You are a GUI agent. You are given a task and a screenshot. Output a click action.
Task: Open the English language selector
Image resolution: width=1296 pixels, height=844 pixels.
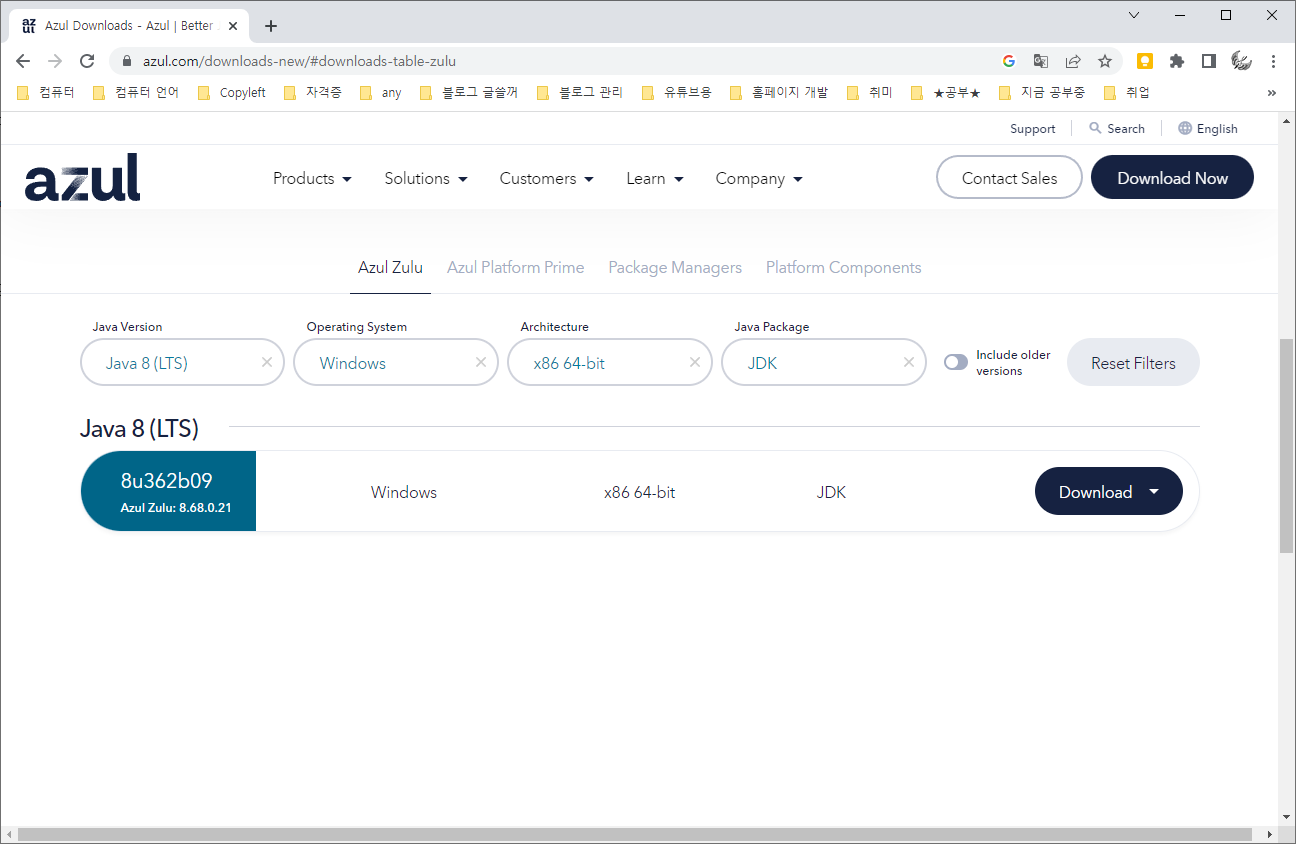(1208, 129)
